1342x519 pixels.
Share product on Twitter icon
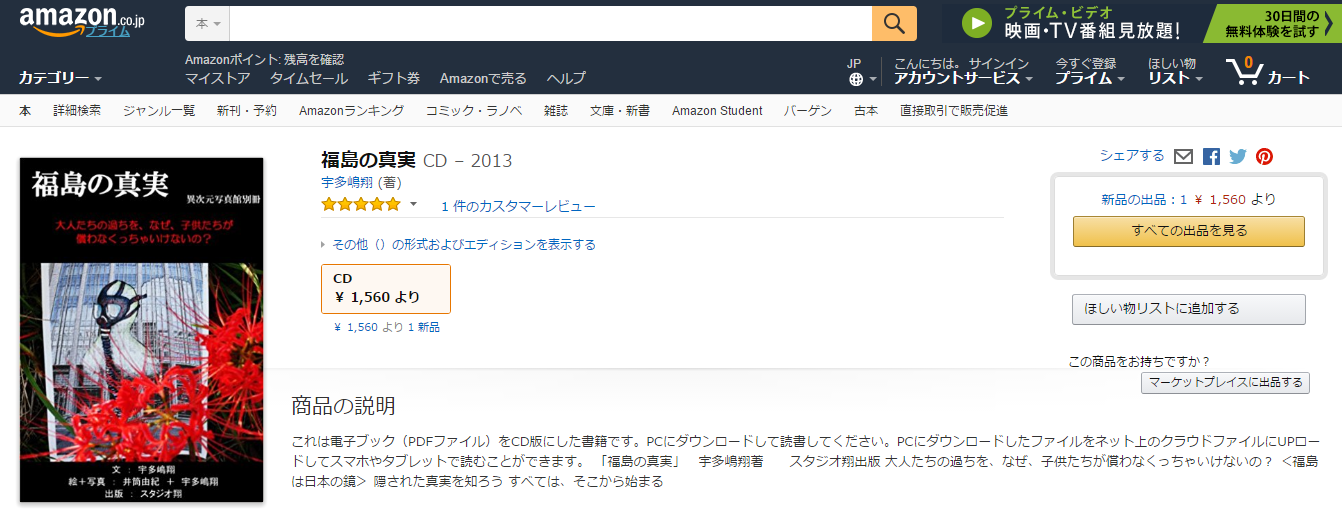coord(1238,156)
